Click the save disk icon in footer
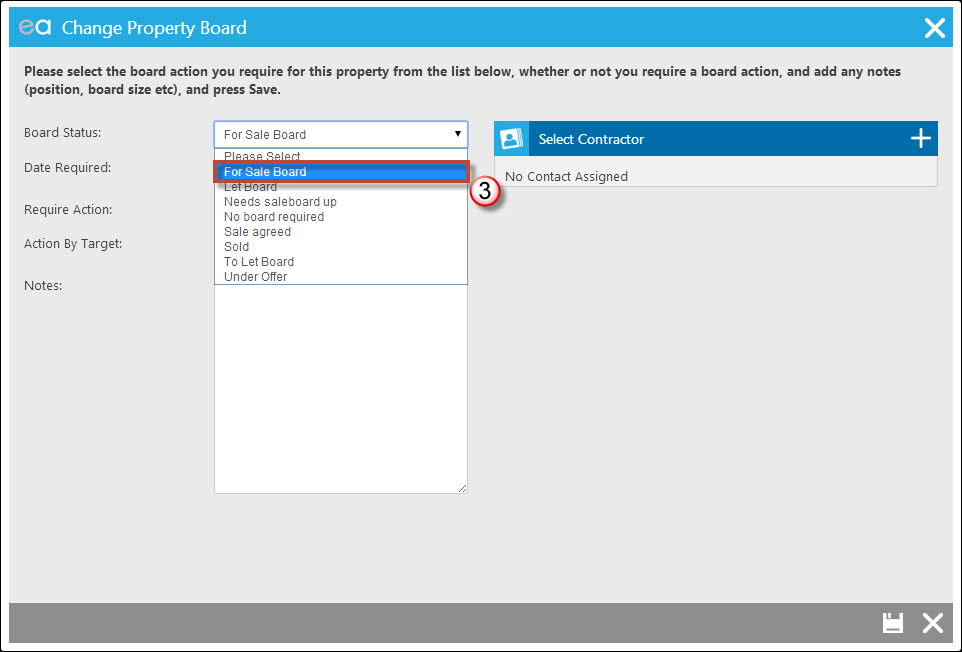The height and width of the screenshot is (652, 962). [893, 623]
